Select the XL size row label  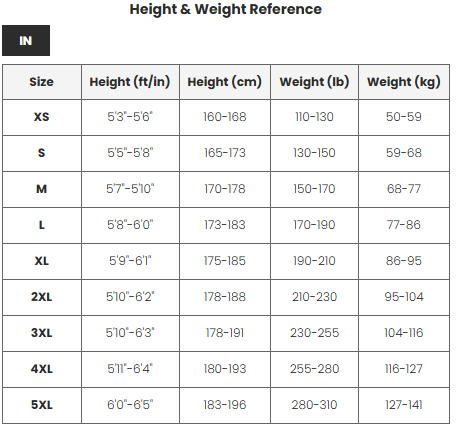coord(42,261)
